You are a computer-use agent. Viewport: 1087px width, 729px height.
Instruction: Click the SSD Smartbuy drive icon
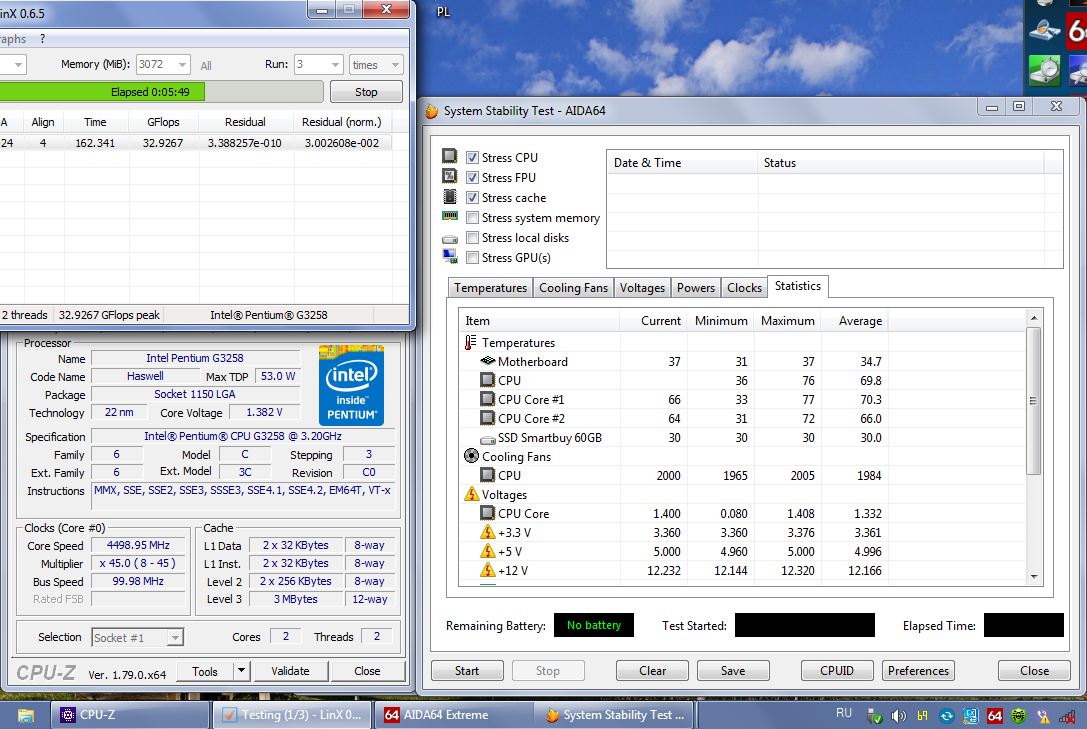point(487,439)
